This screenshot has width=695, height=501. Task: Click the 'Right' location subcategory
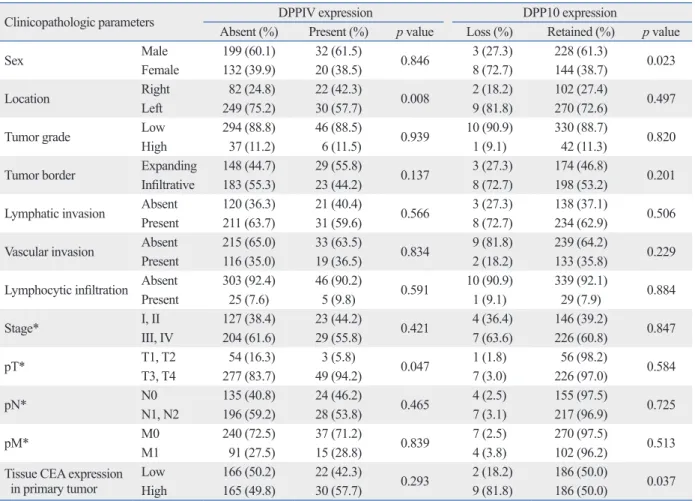click(x=155, y=89)
